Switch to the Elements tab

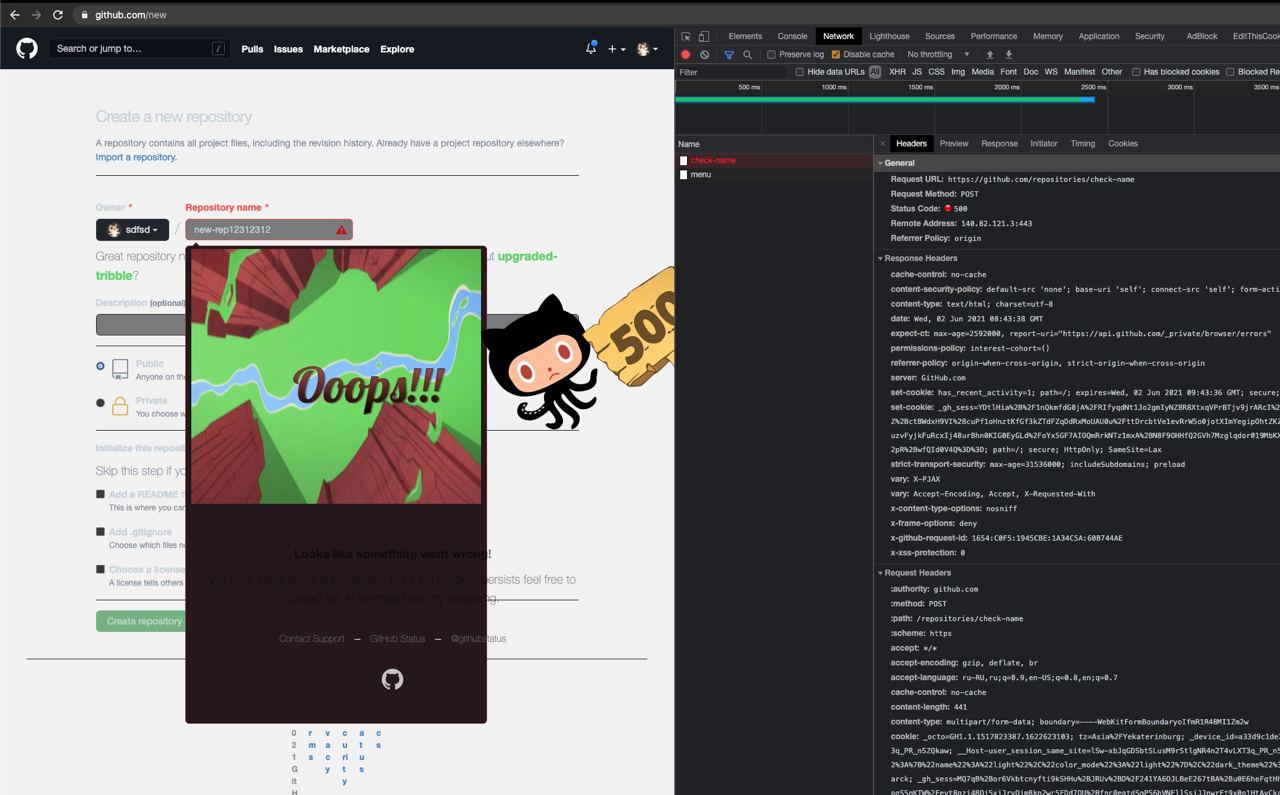(745, 36)
